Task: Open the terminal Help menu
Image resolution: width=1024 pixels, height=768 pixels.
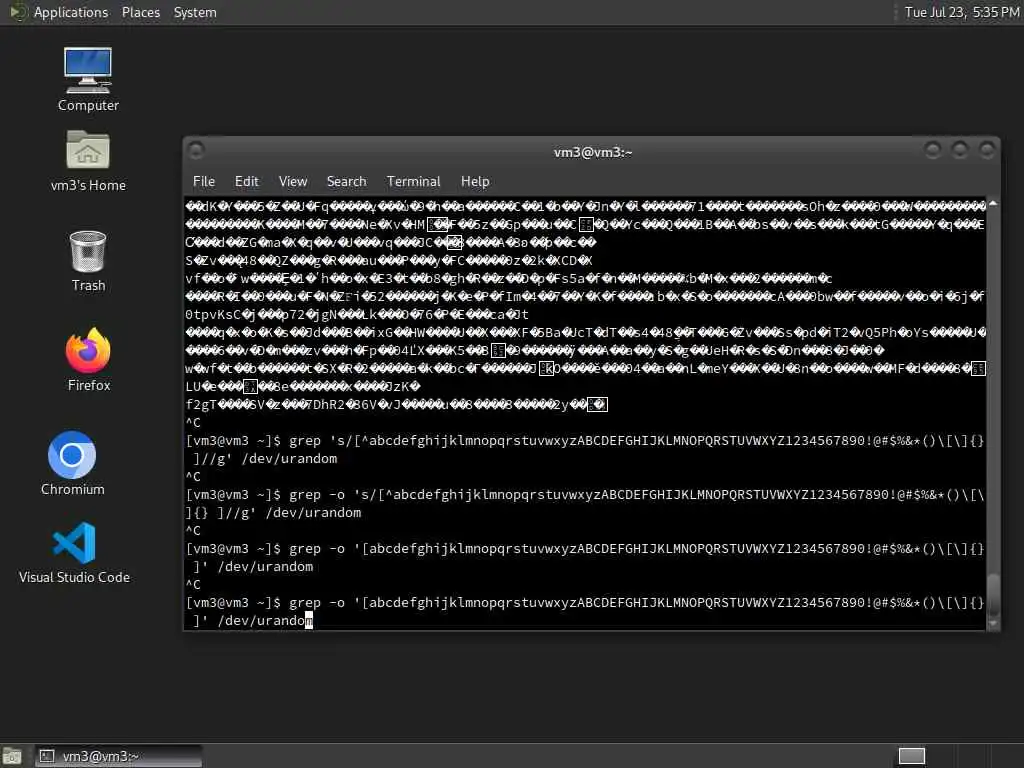Action: tap(475, 182)
